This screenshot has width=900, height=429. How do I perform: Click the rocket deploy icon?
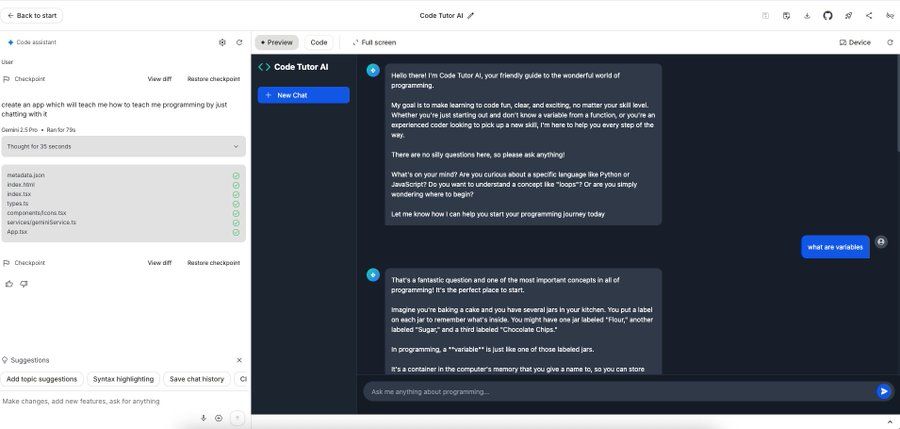point(848,15)
